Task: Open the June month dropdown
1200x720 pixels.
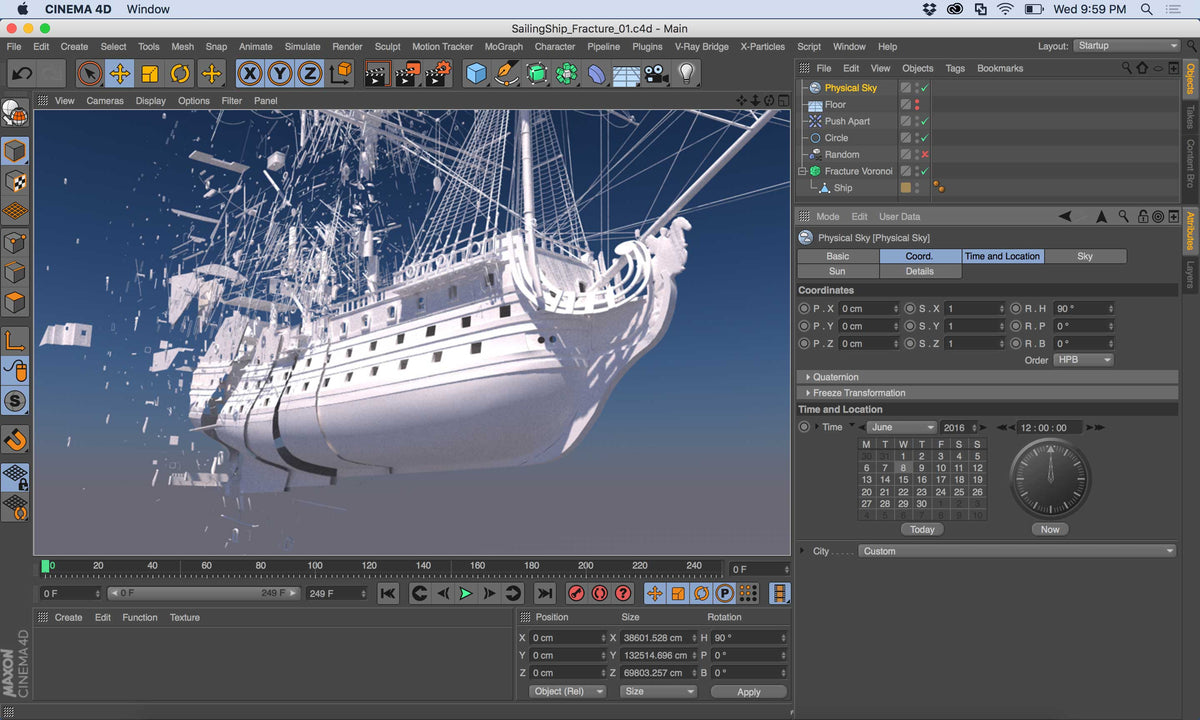Action: [900, 427]
